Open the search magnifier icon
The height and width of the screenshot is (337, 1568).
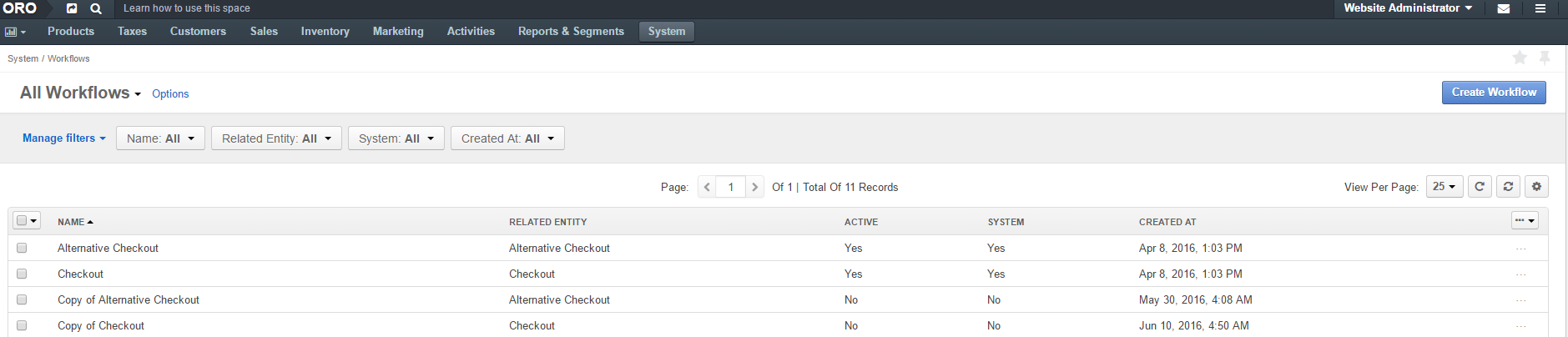96,8
